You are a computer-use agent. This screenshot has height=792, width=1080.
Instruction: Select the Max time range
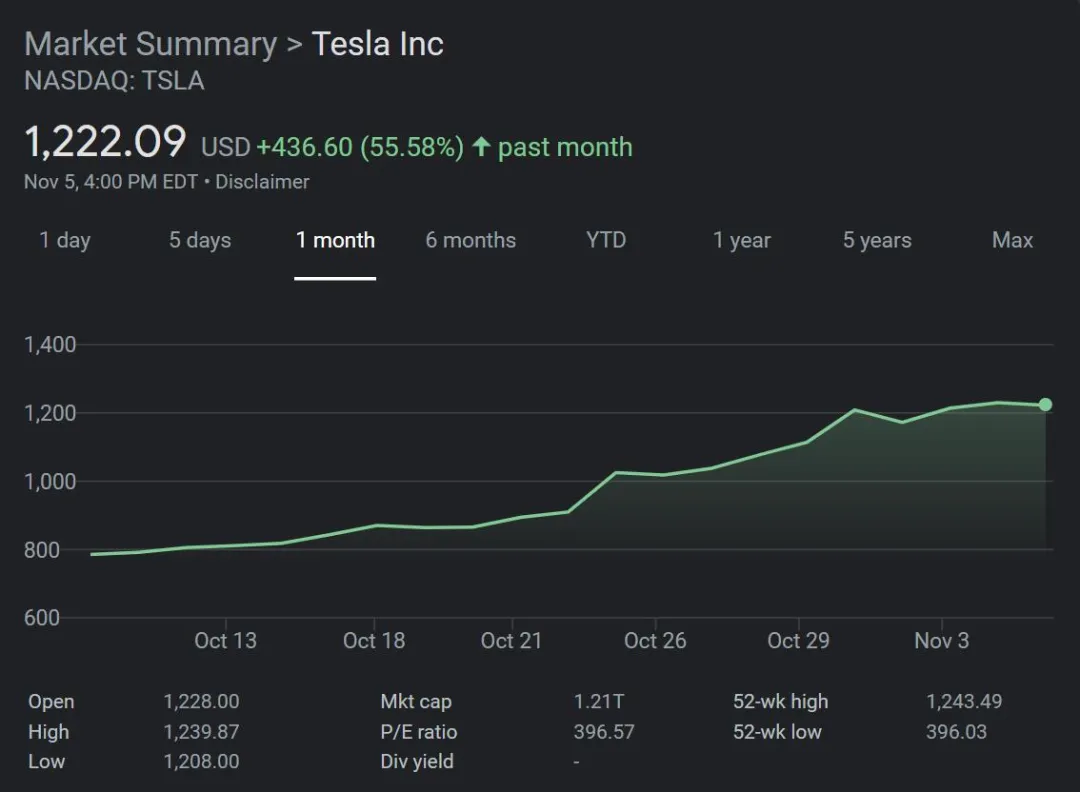coord(1012,240)
